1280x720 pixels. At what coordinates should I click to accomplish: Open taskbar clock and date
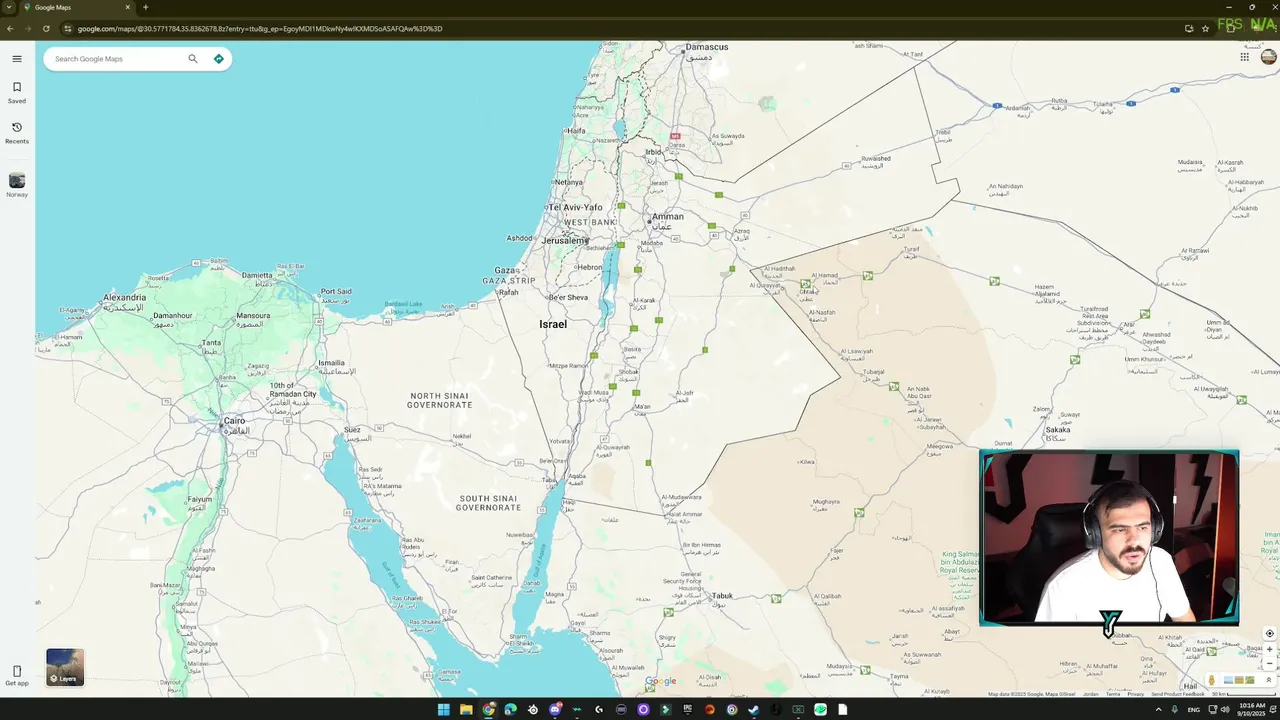(x=1252, y=710)
